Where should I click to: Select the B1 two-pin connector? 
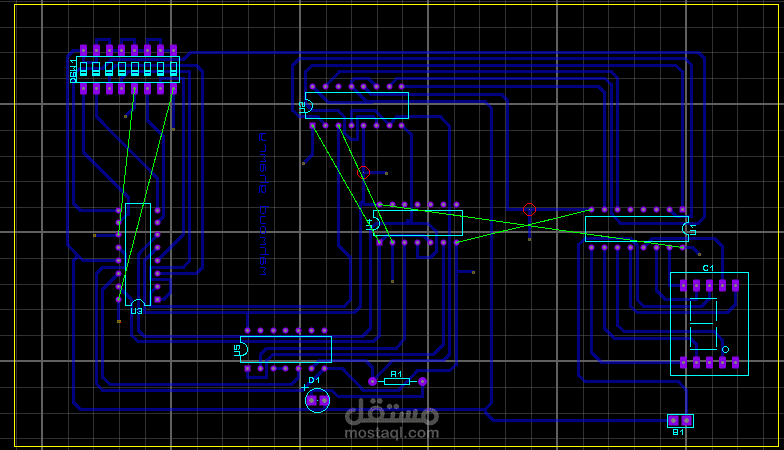[x=680, y=420]
